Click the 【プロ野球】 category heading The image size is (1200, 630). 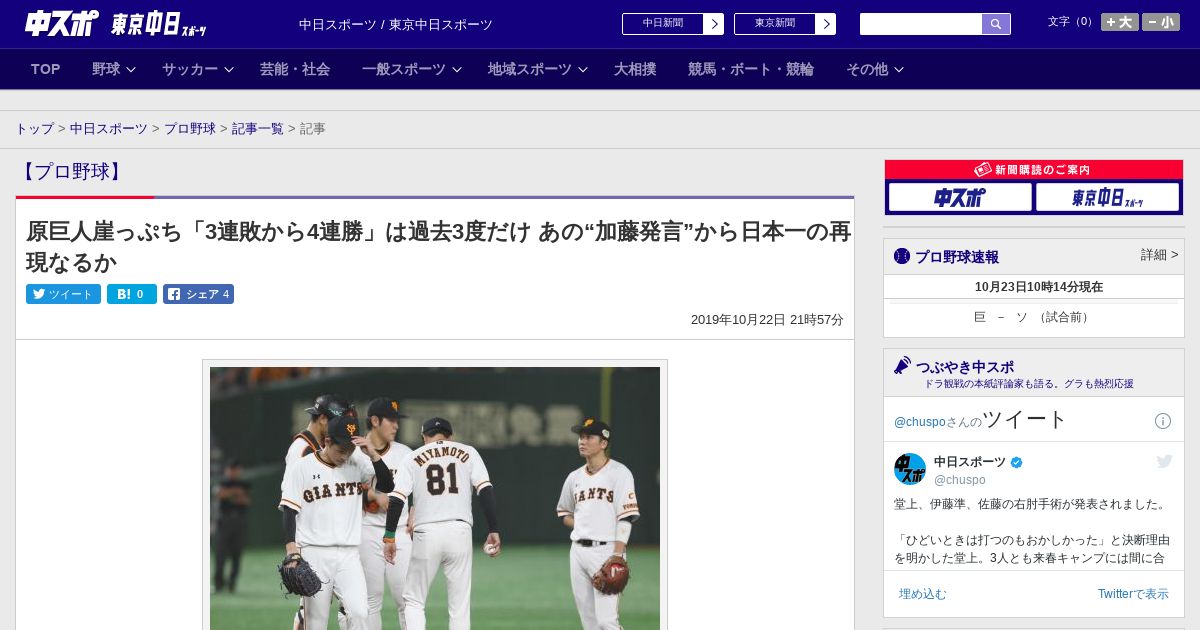coord(72,171)
